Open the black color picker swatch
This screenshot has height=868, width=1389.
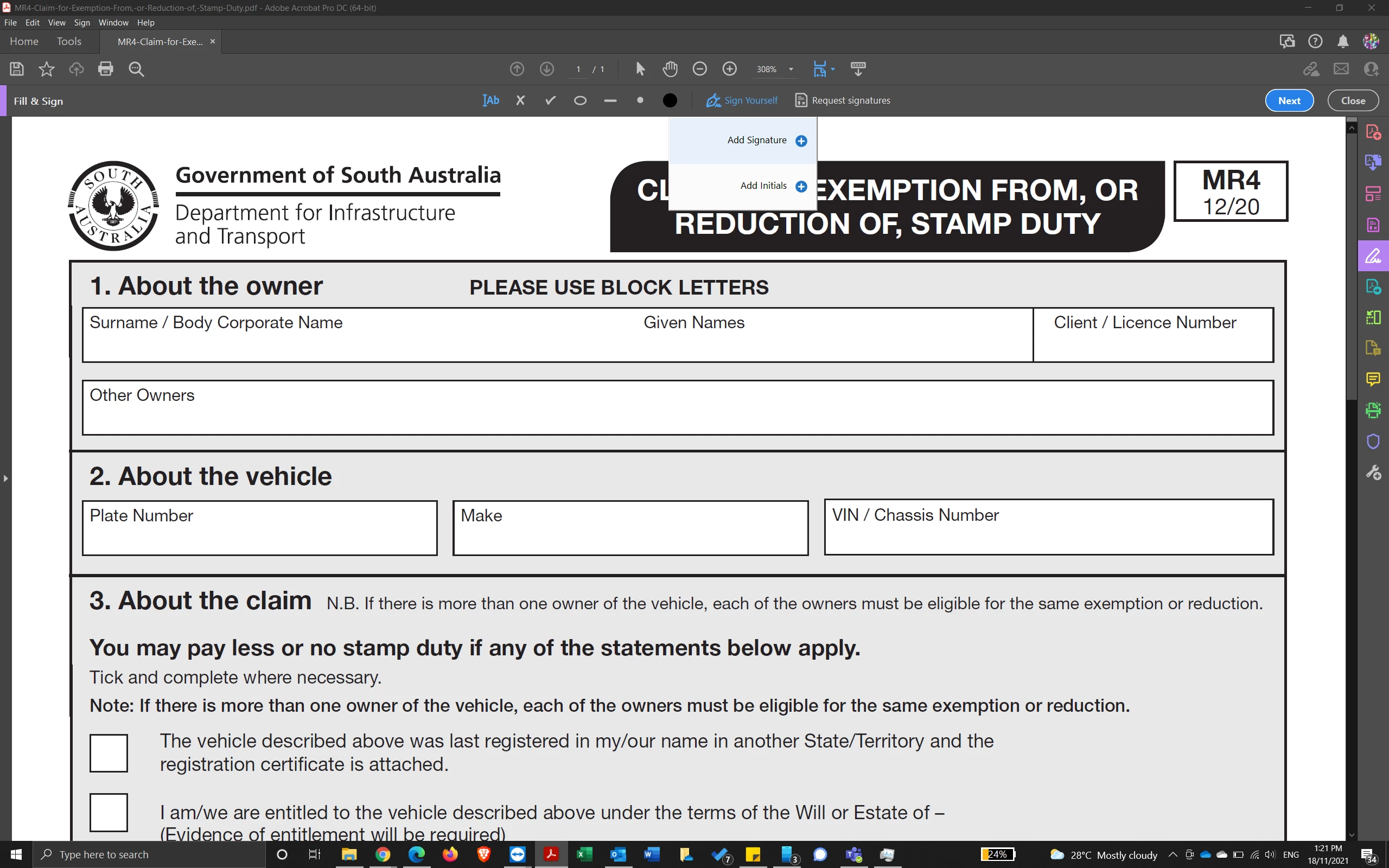click(670, 100)
